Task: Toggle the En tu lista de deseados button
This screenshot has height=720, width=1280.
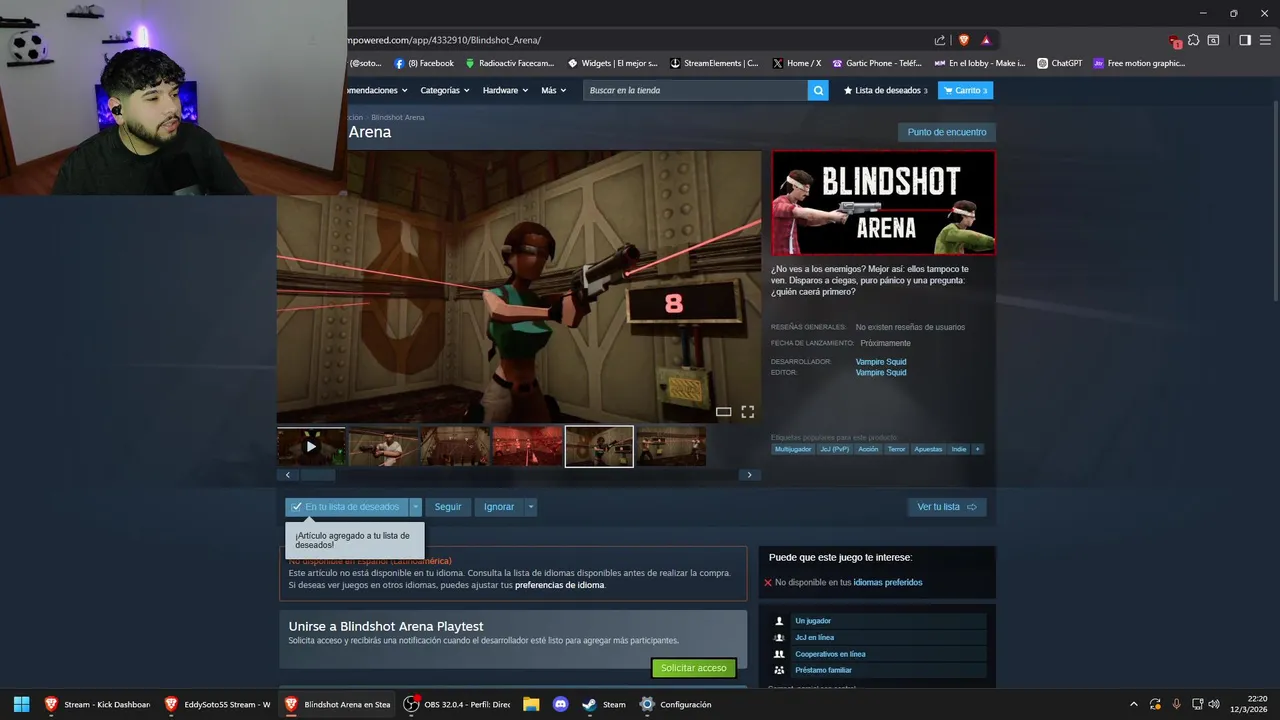Action: tap(346, 507)
